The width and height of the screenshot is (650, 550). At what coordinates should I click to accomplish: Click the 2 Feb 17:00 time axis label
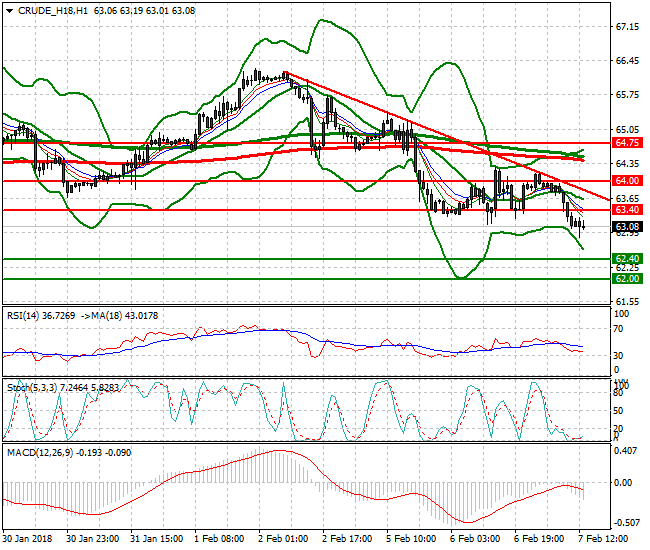point(347,539)
